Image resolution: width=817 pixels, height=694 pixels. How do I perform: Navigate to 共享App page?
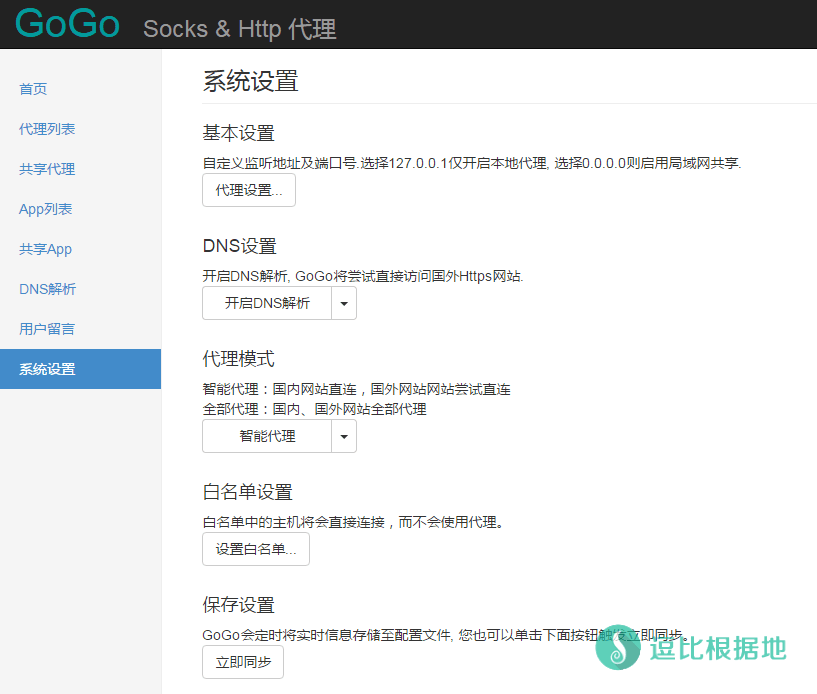(46, 249)
